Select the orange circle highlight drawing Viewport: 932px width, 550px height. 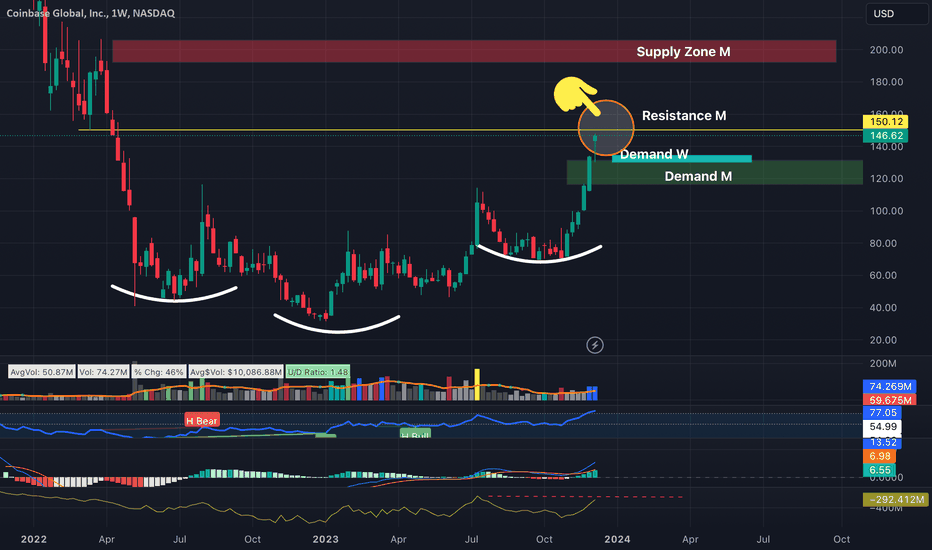point(606,128)
